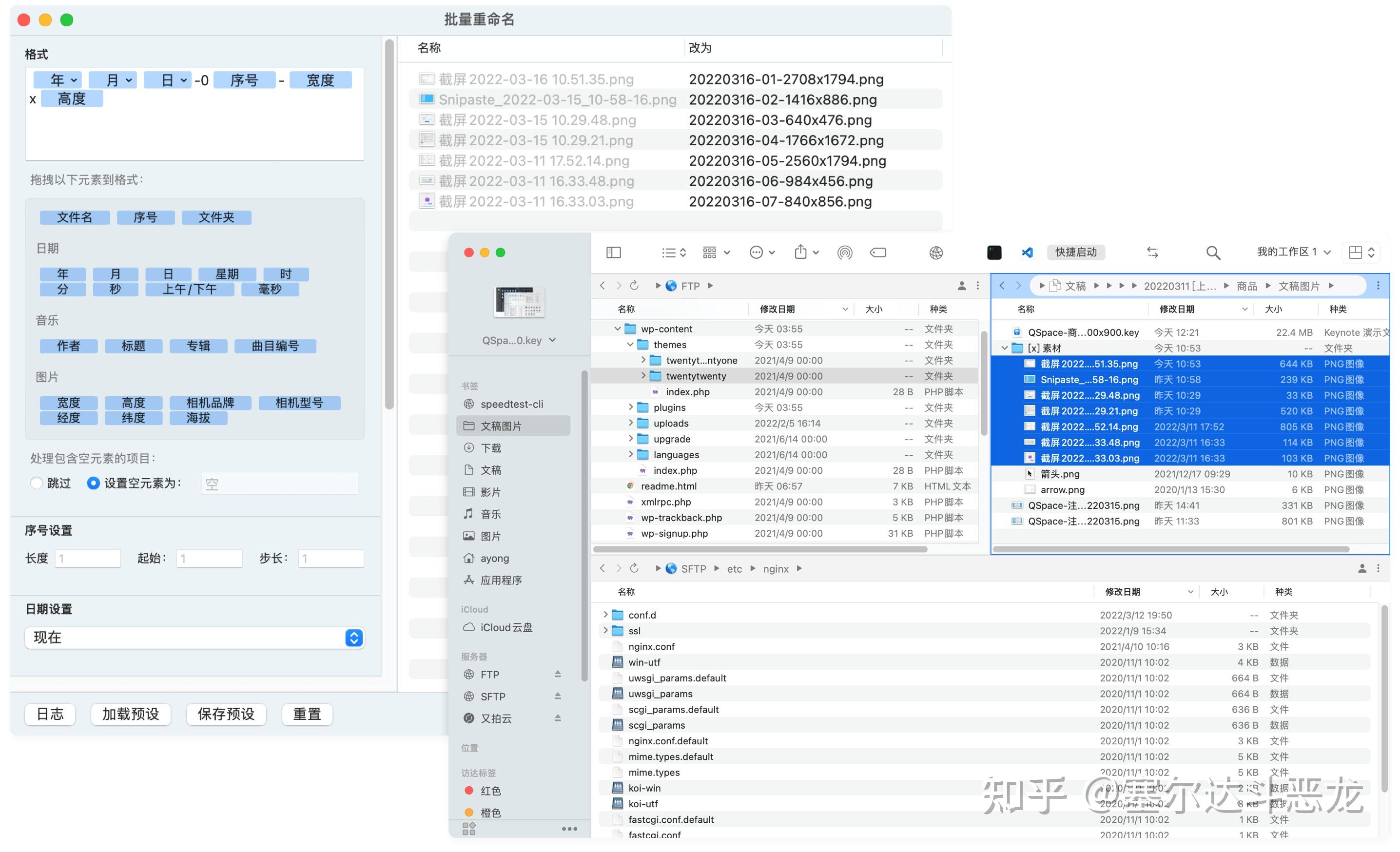Viewport: 1400px width, 852px height.
Task: Toggle the sidebar in QSpace toolbar
Action: (614, 252)
